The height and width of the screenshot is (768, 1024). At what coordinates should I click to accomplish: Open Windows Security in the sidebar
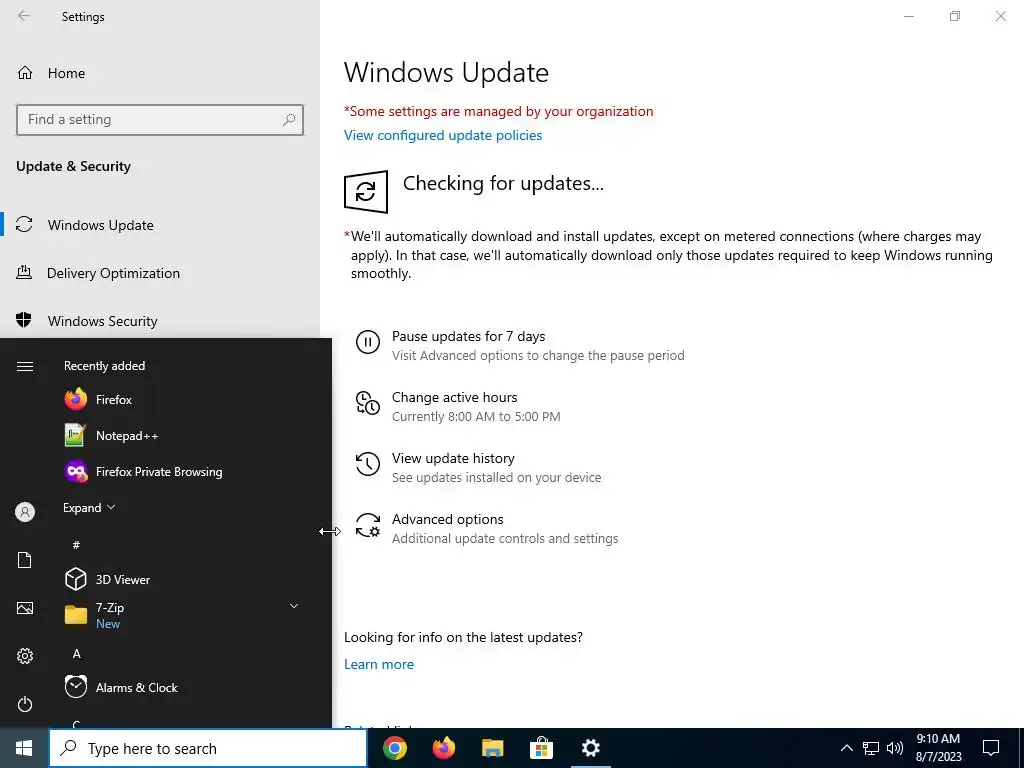[x=160, y=321]
